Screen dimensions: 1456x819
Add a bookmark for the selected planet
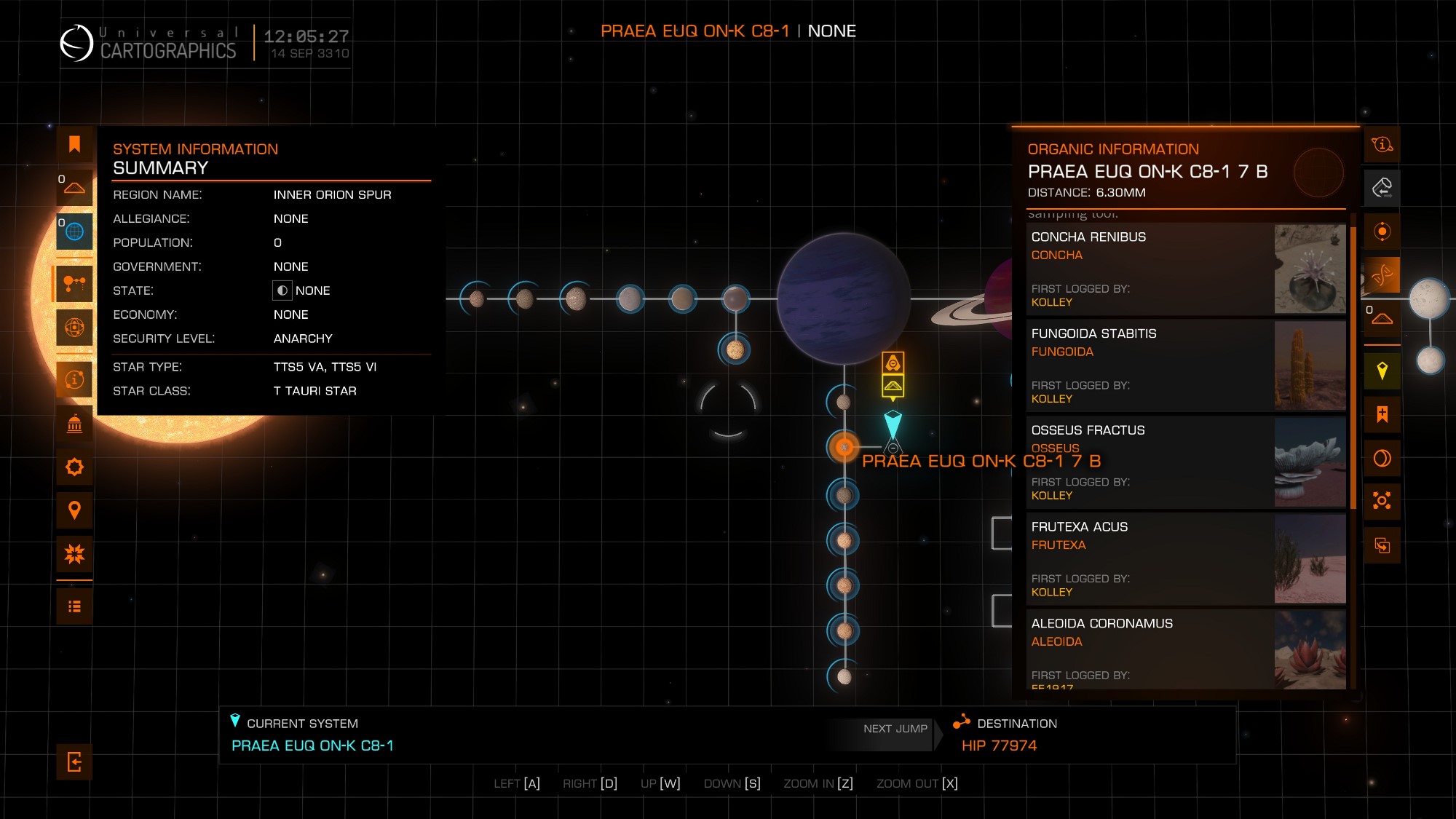(1382, 415)
